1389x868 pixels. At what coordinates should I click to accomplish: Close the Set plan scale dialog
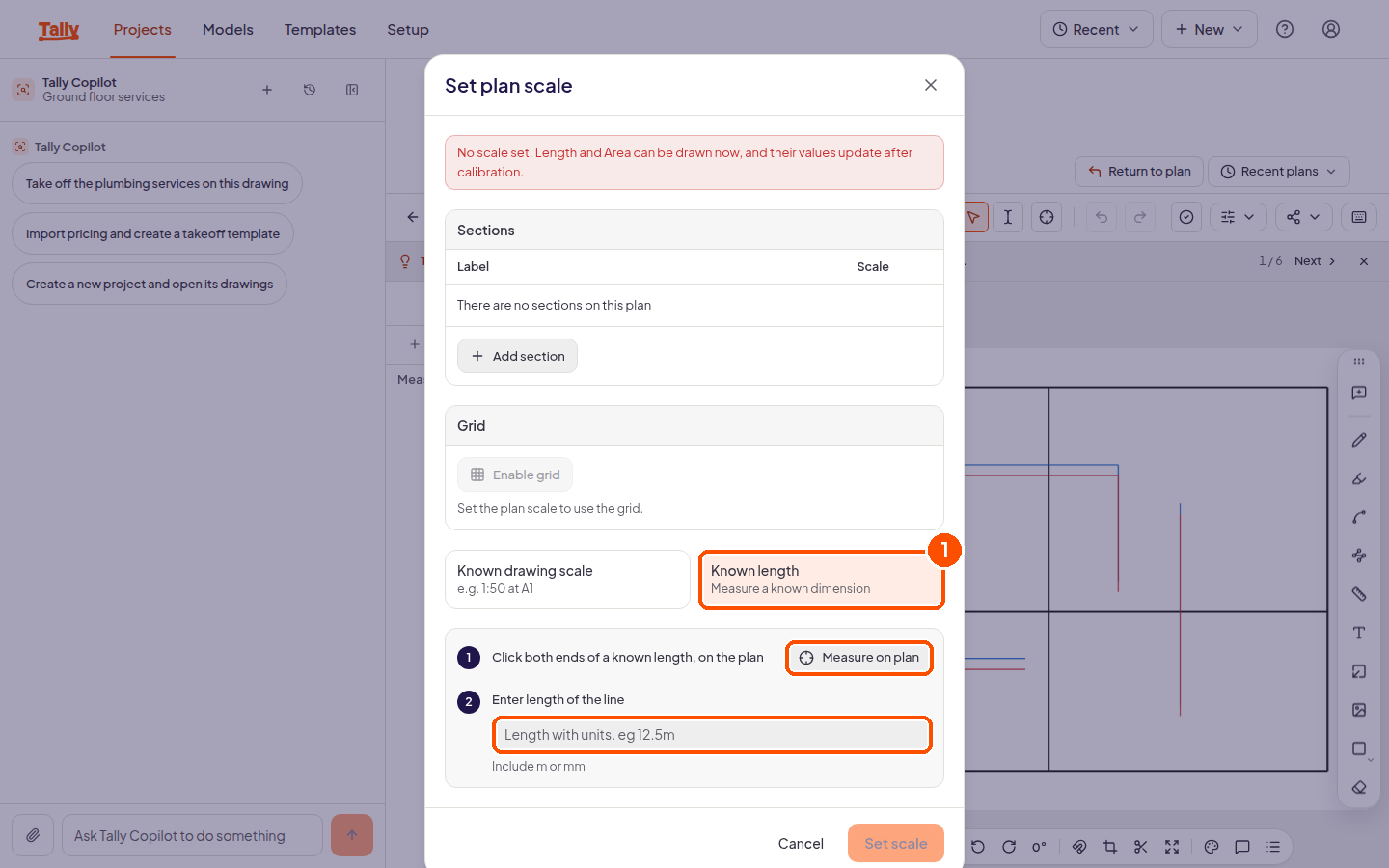pyautogui.click(x=931, y=85)
